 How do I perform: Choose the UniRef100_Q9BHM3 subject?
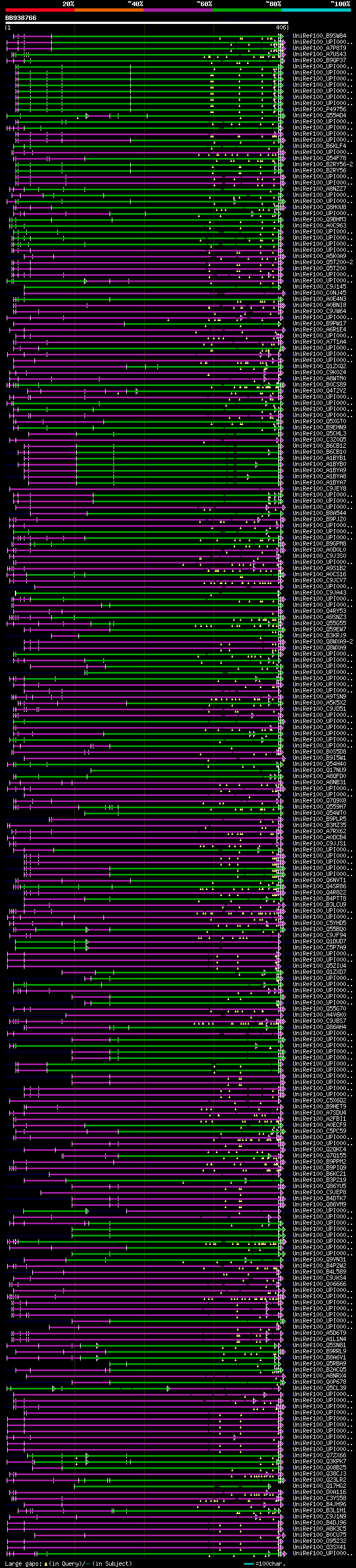pyautogui.click(x=319, y=219)
